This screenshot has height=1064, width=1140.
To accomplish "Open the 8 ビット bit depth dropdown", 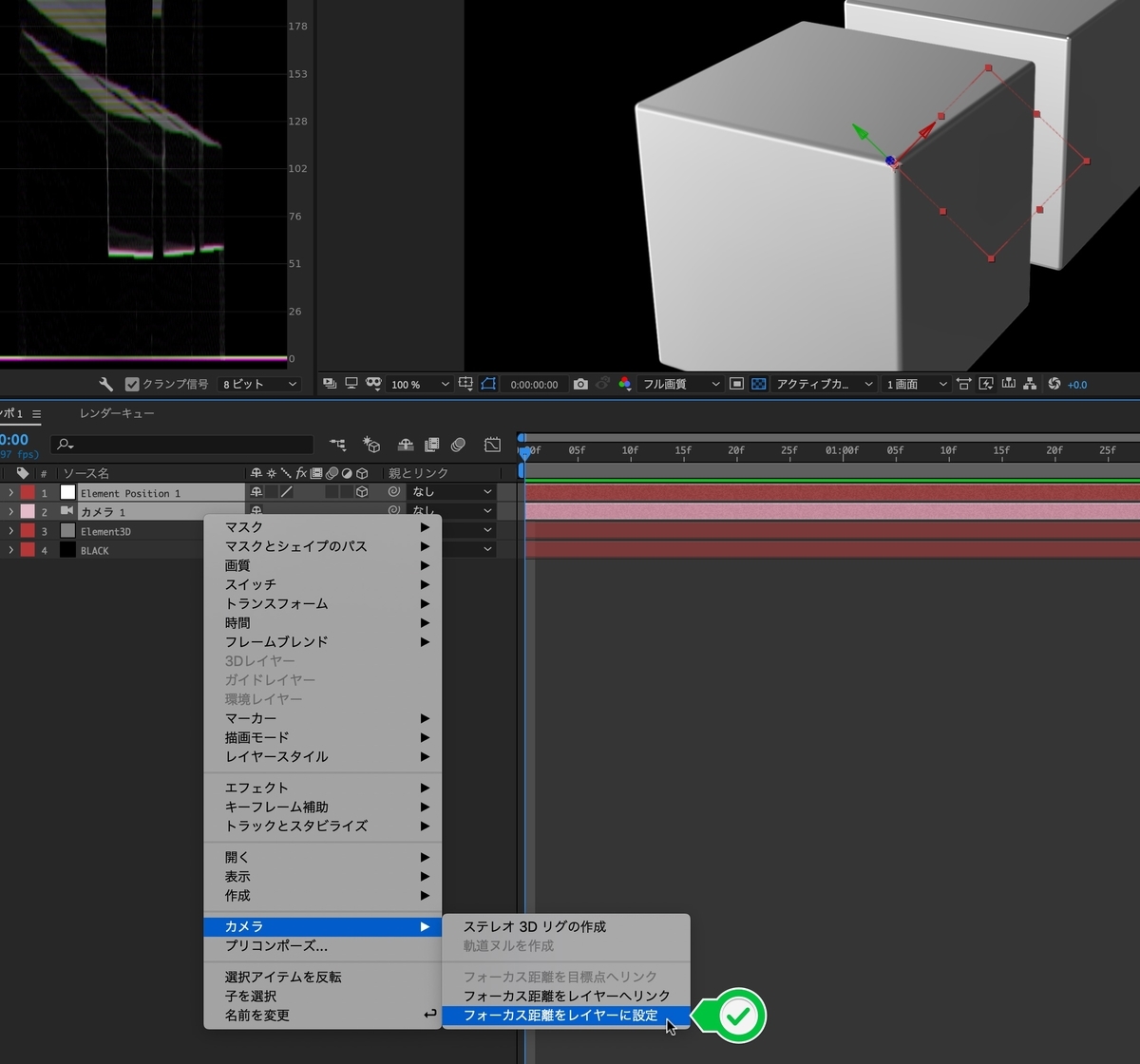I will (258, 384).
